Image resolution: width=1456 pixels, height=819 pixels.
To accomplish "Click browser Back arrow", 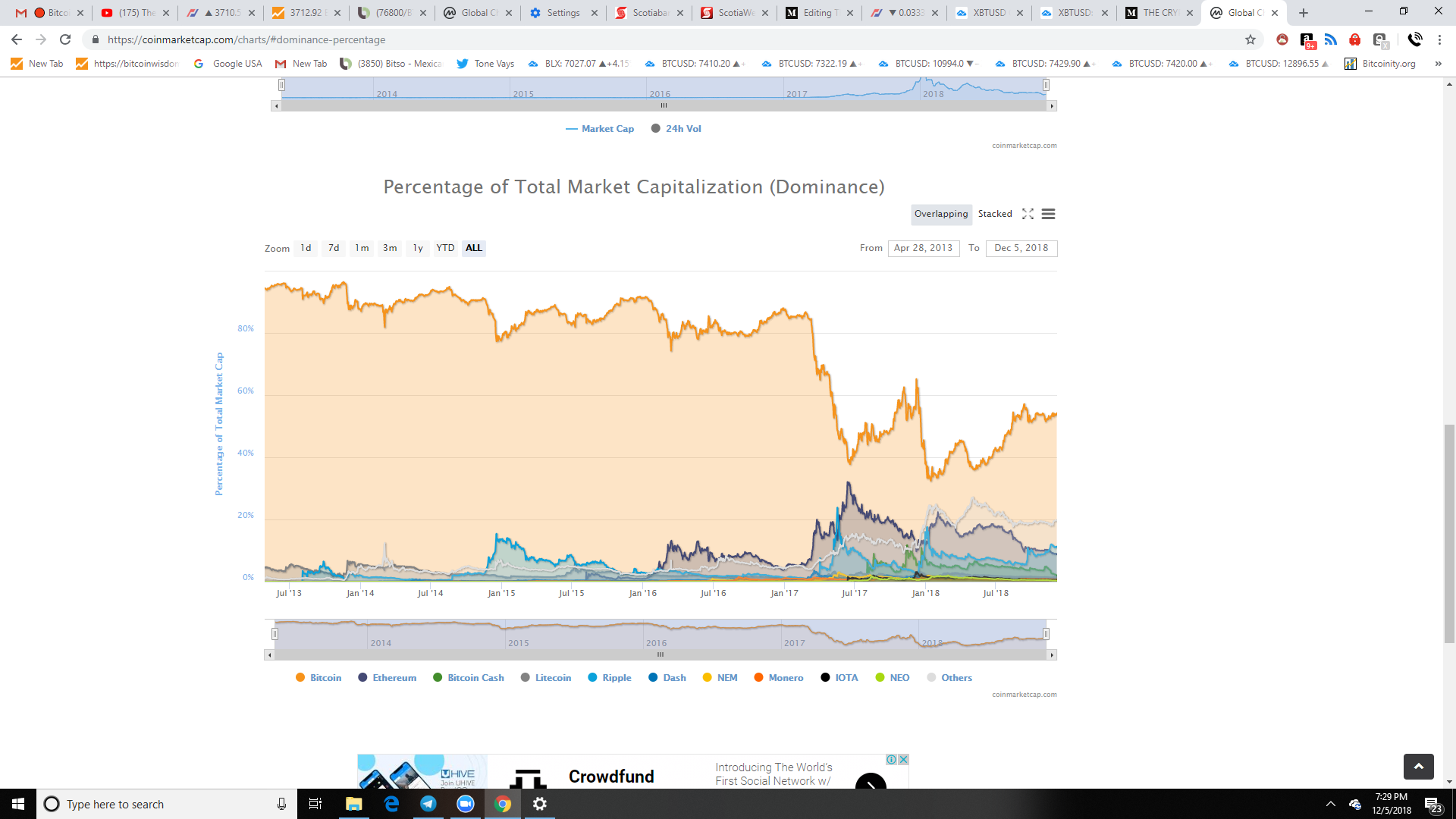I will click(17, 39).
